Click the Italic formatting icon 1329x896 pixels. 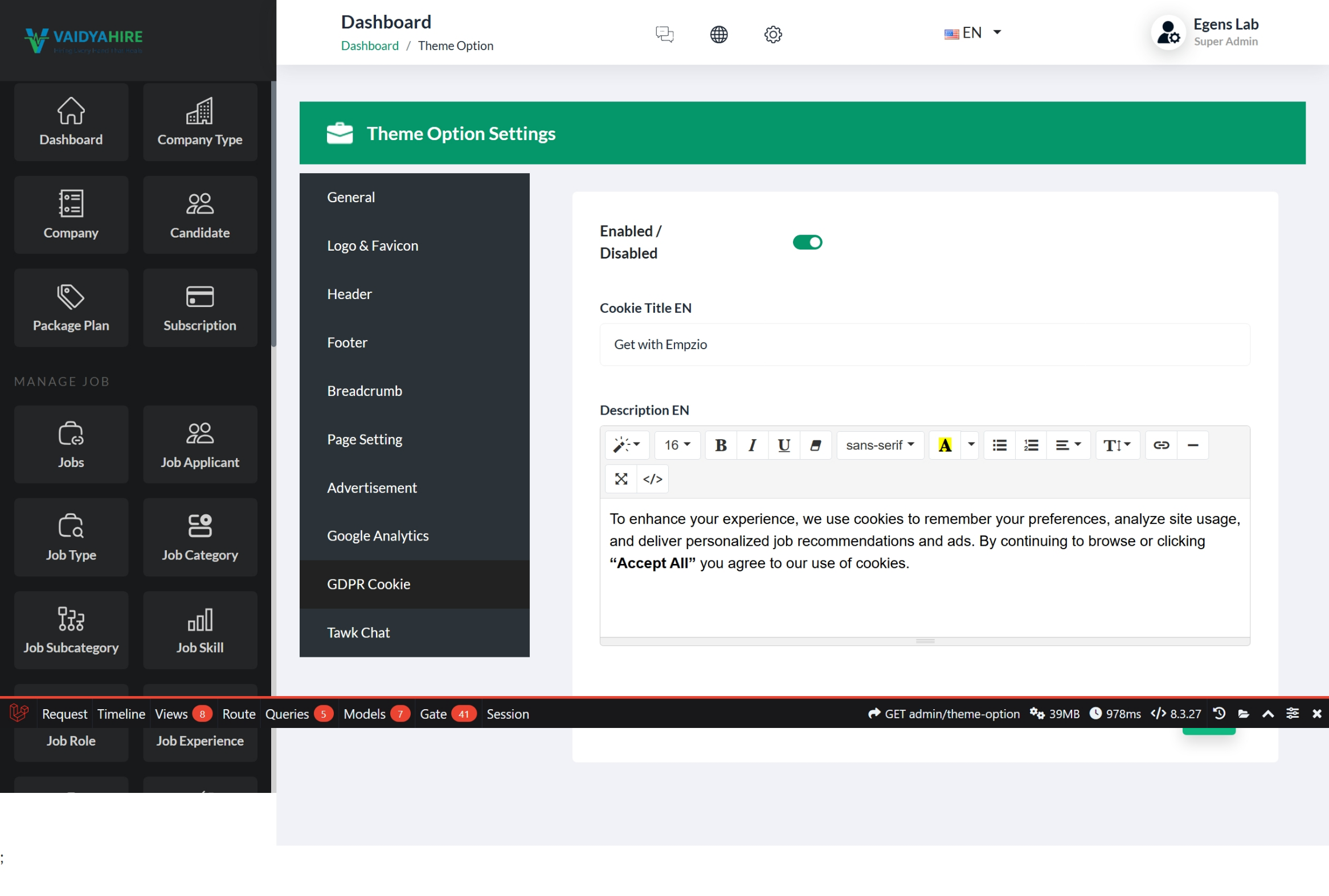tap(752, 445)
